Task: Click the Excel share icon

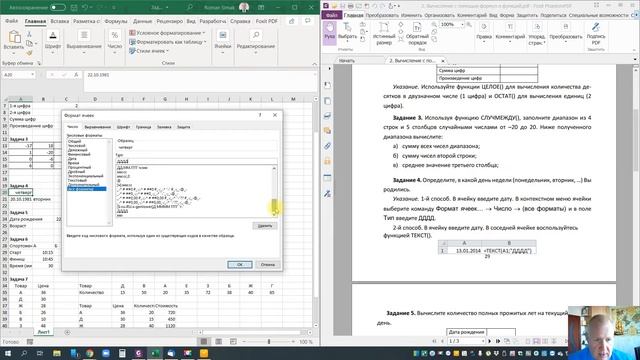Action: click(291, 21)
